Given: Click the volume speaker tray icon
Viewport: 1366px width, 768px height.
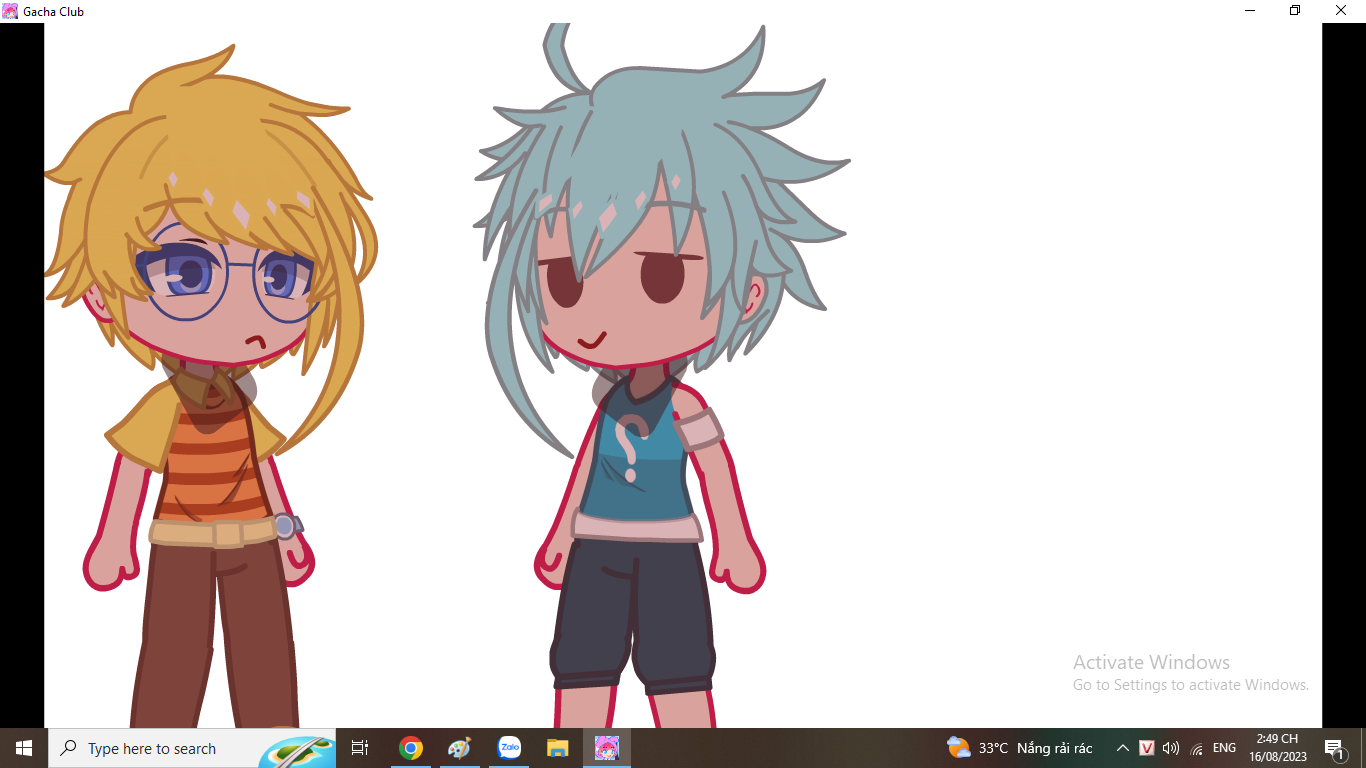Looking at the screenshot, I should point(1171,748).
